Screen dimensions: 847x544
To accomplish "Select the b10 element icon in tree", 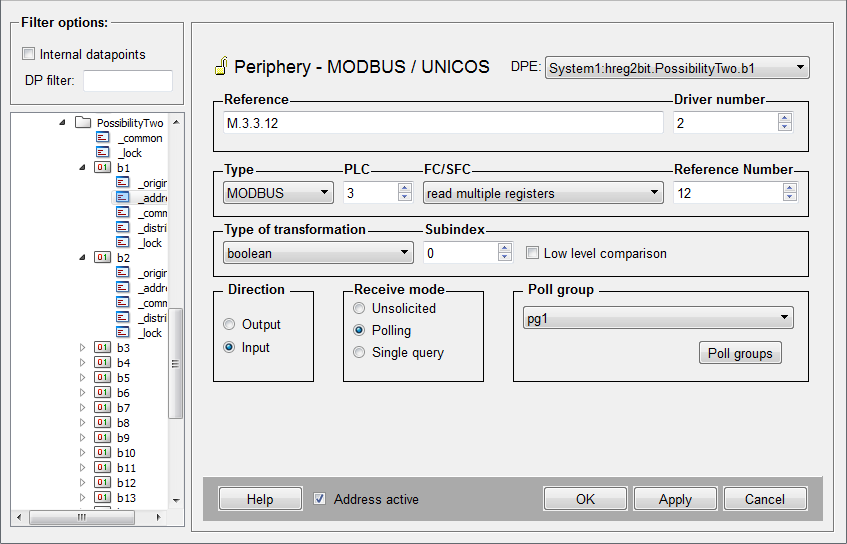I will click(x=103, y=453).
